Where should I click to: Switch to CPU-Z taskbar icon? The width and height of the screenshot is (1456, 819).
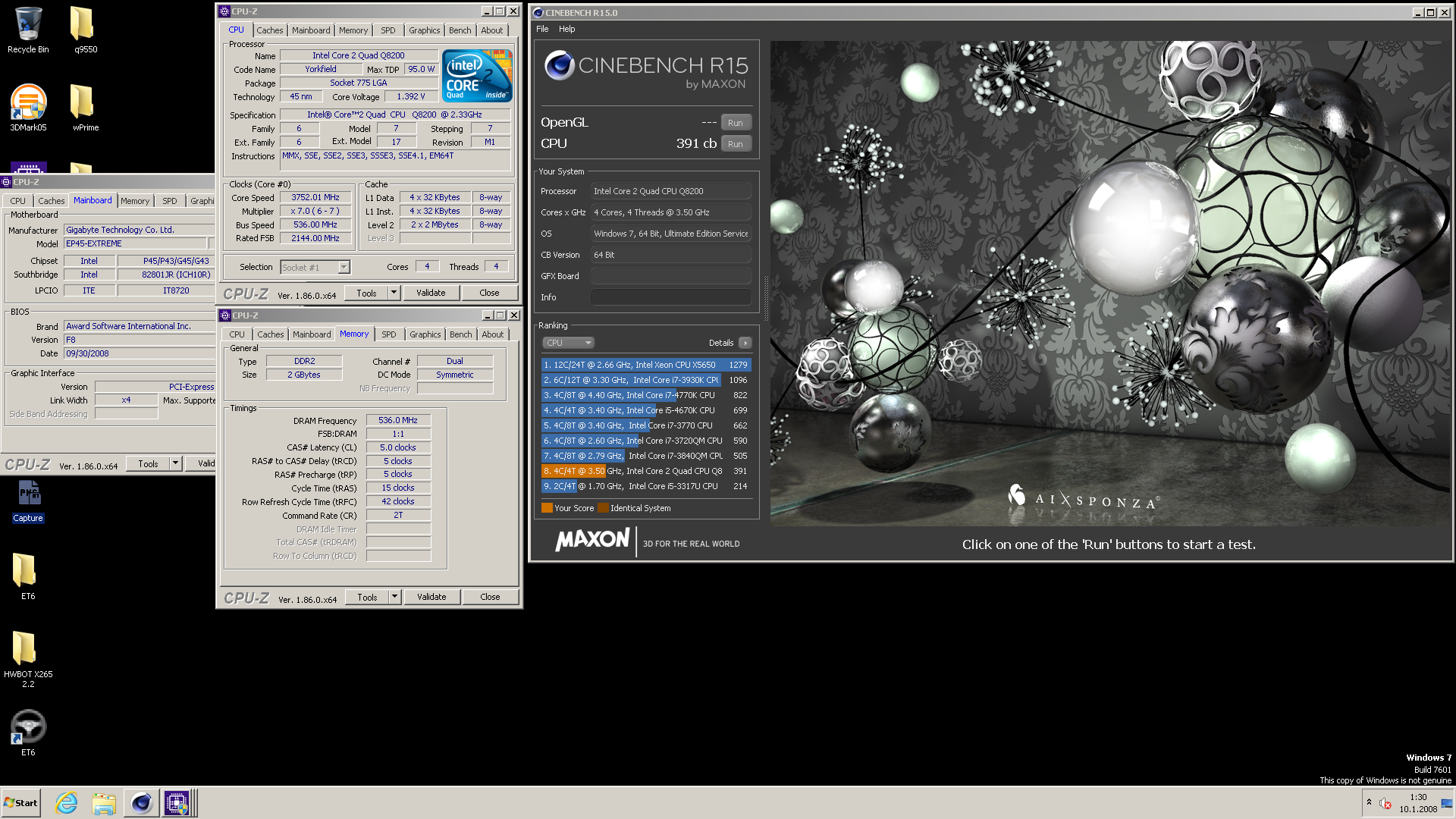pyautogui.click(x=177, y=803)
